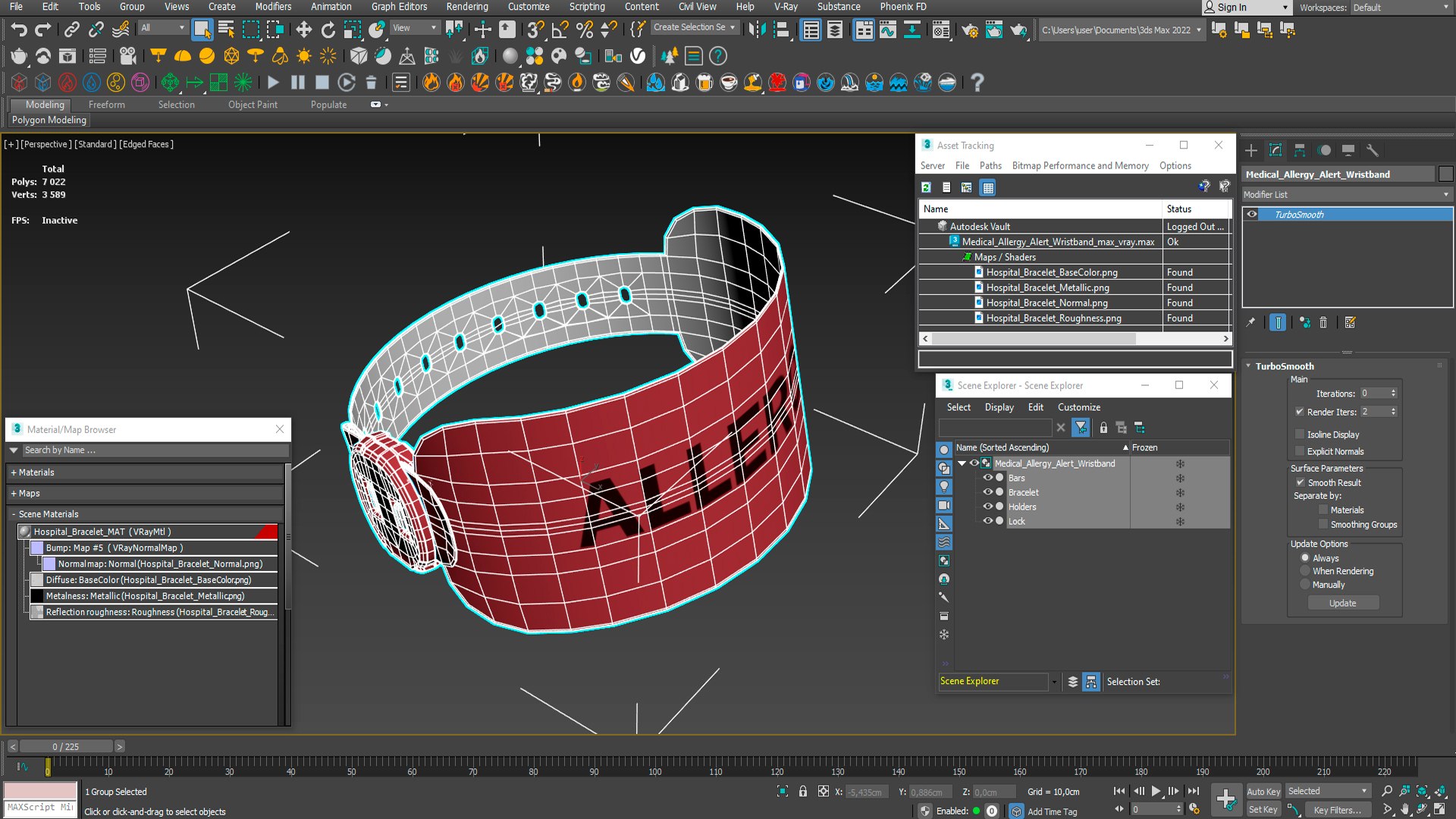Click Play Animation button
The height and width of the screenshot is (819, 1456).
pyautogui.click(x=1156, y=791)
